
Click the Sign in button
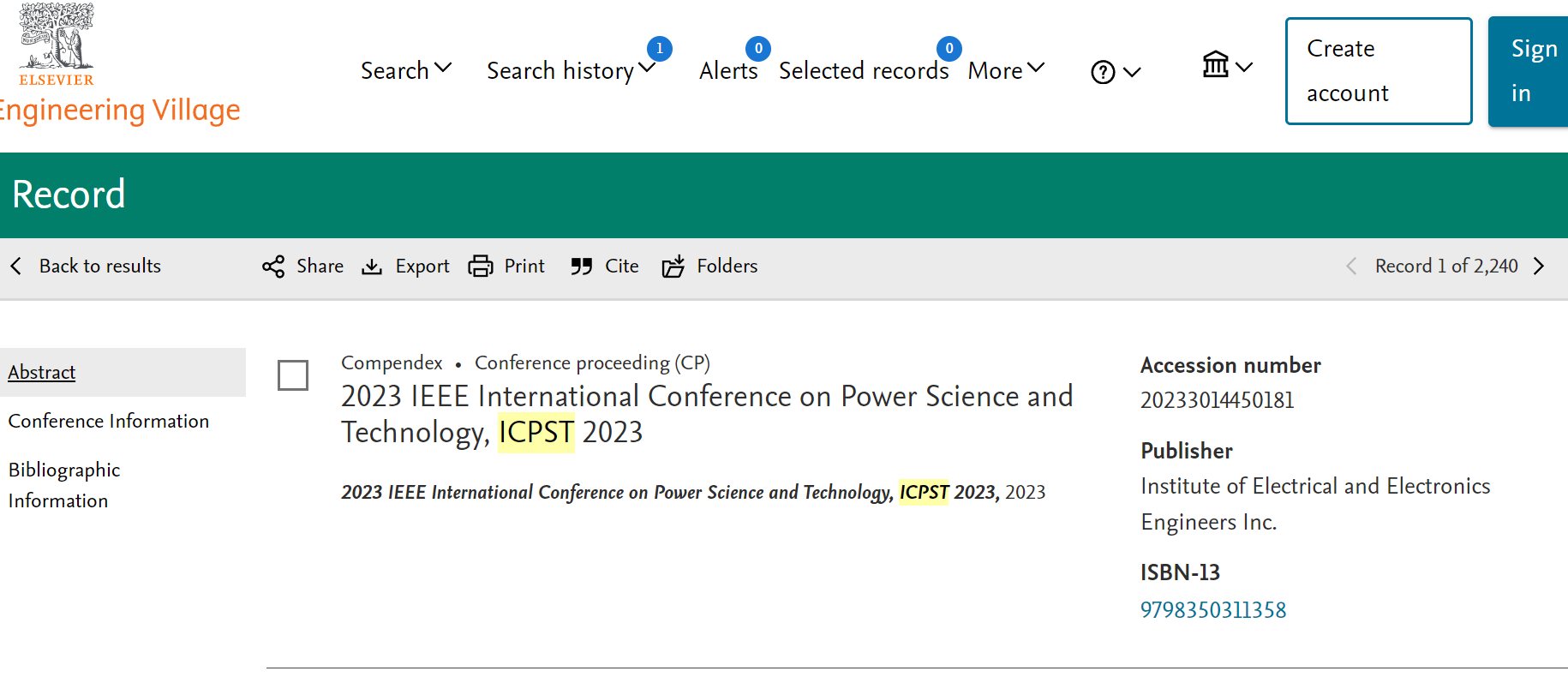[x=1529, y=71]
